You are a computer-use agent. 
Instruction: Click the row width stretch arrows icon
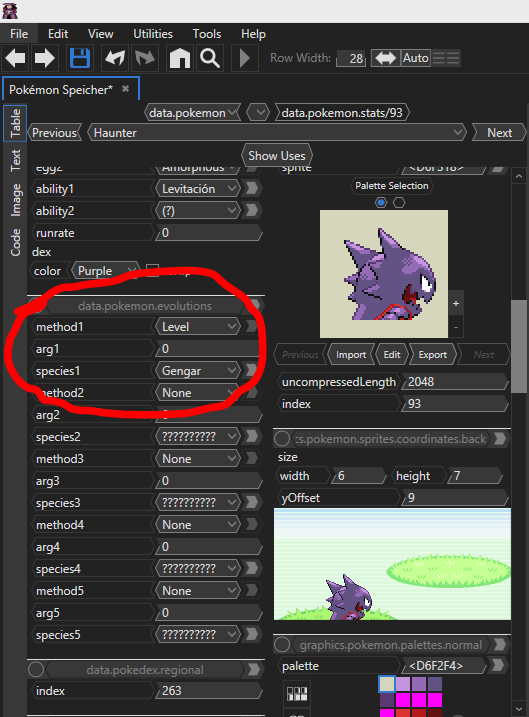click(x=385, y=58)
